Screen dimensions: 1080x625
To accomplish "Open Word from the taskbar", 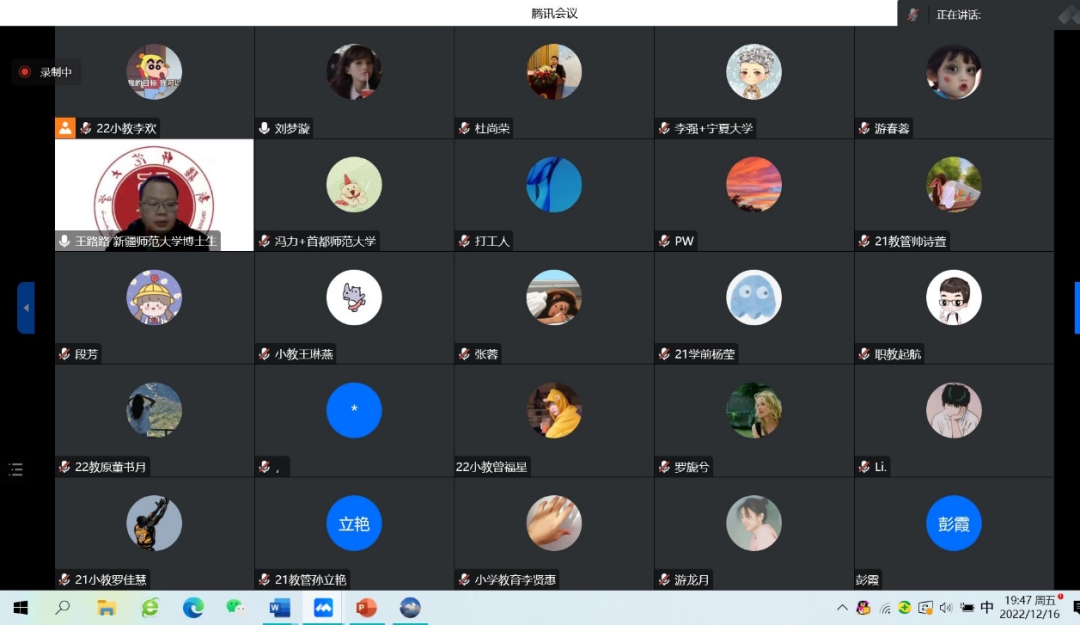I will pyautogui.click(x=280, y=607).
